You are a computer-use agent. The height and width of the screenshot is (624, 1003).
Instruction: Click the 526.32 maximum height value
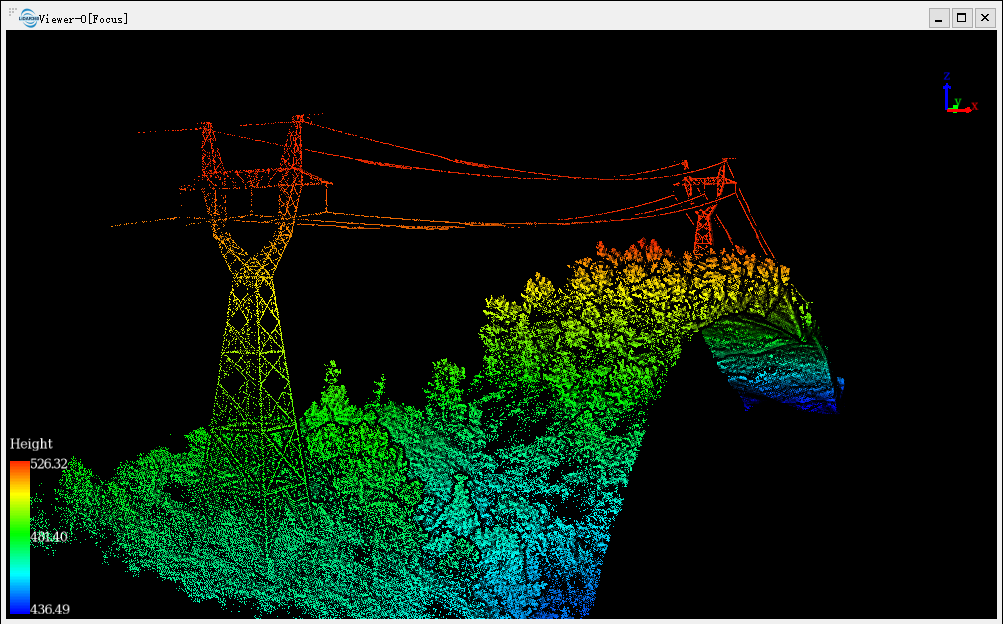point(48,464)
